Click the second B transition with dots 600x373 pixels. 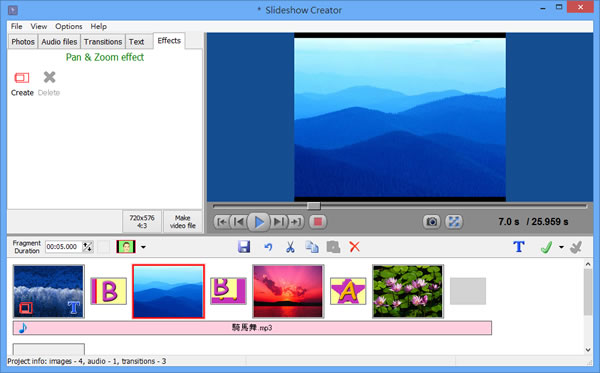(x=228, y=292)
